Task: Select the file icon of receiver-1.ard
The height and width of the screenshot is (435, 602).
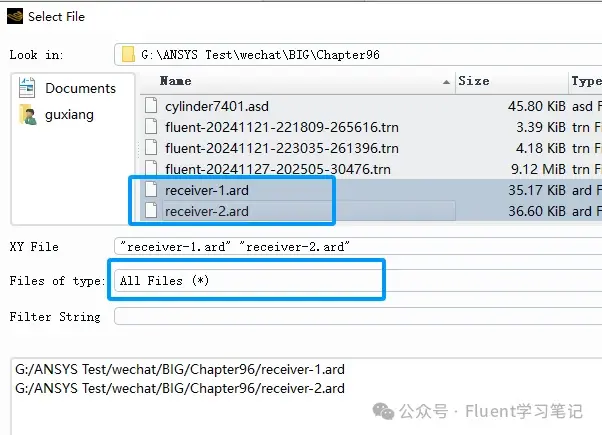Action: click(151, 189)
